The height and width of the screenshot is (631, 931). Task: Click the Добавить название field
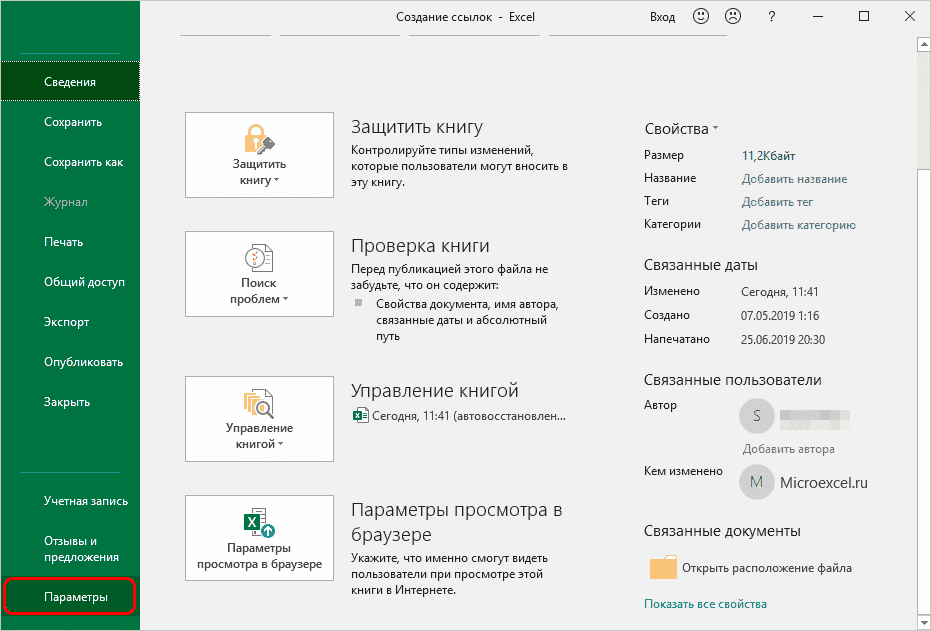pos(794,179)
